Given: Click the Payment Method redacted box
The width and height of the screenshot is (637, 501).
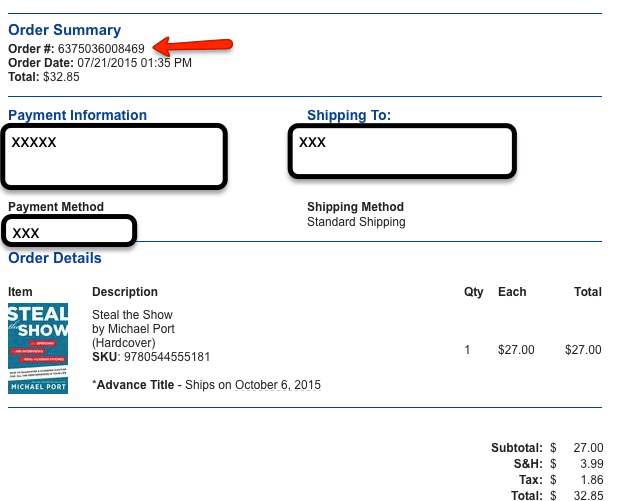Looking at the screenshot, I should pyautogui.click(x=69, y=231).
